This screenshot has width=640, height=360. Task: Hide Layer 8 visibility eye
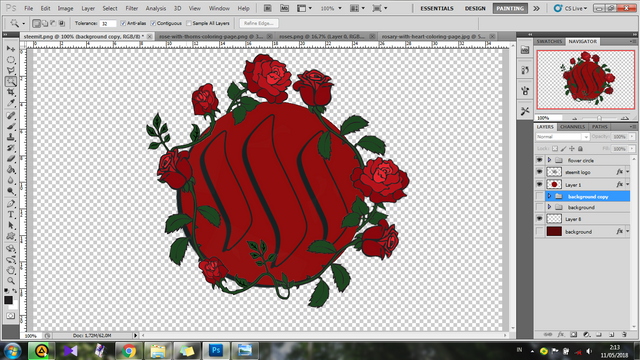tap(540, 219)
